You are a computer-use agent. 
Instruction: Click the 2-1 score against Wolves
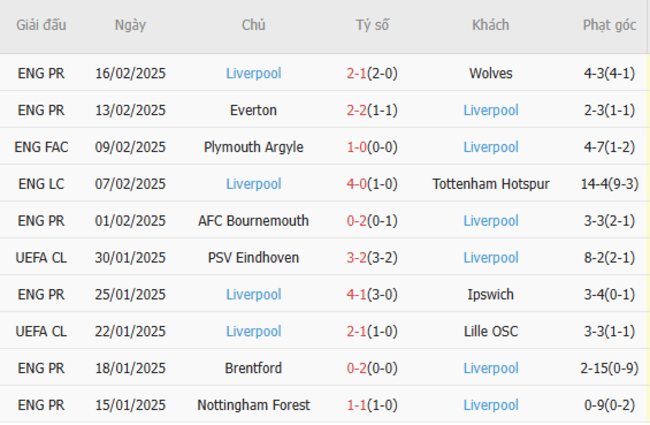click(x=357, y=73)
